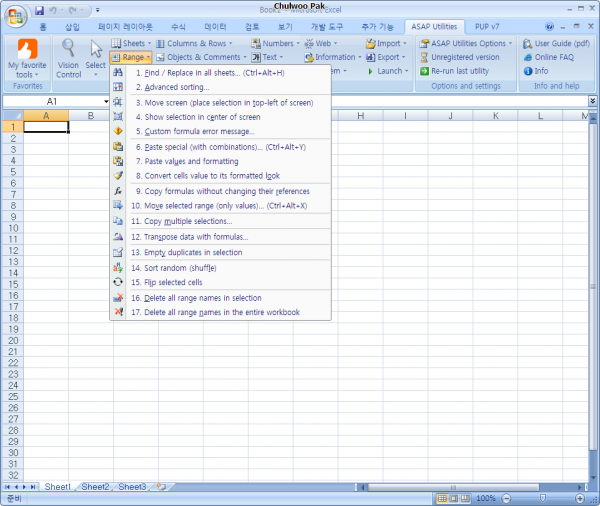Open the Information dropdown

333,57
